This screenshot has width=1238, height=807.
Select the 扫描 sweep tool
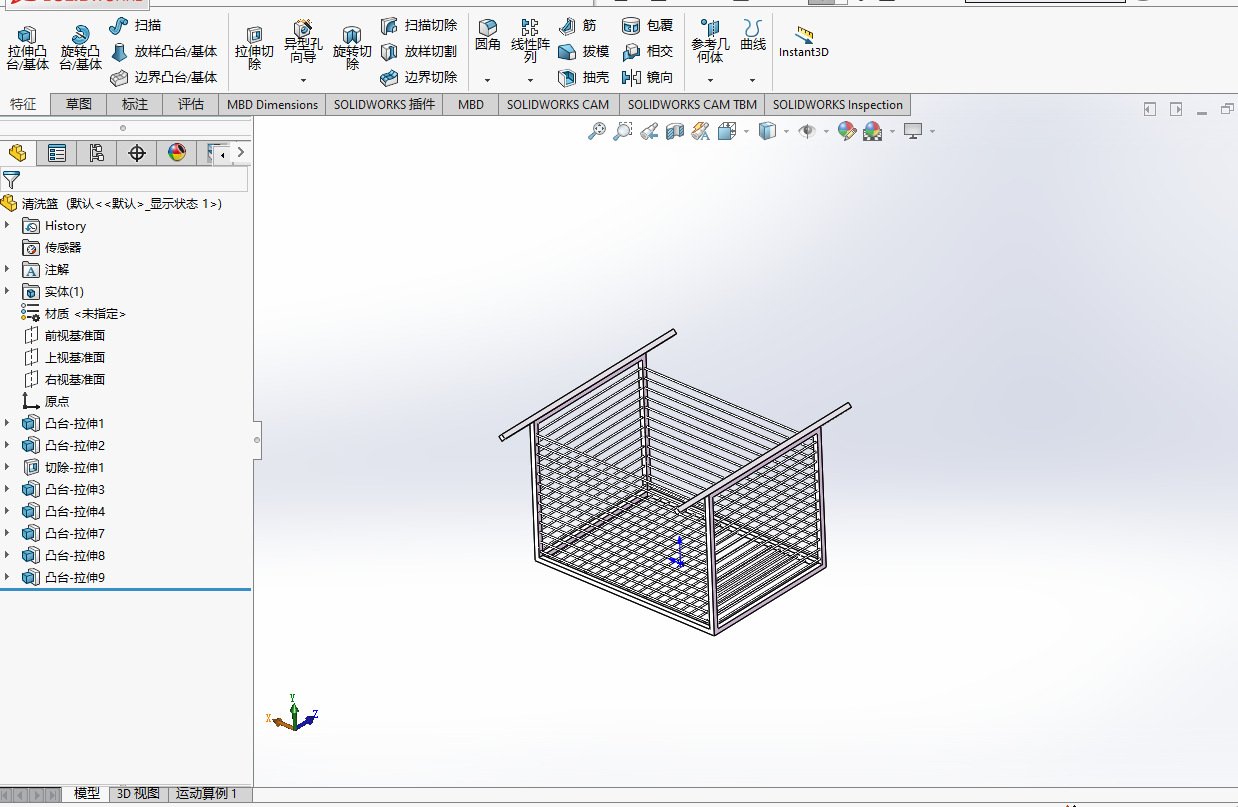(135, 25)
